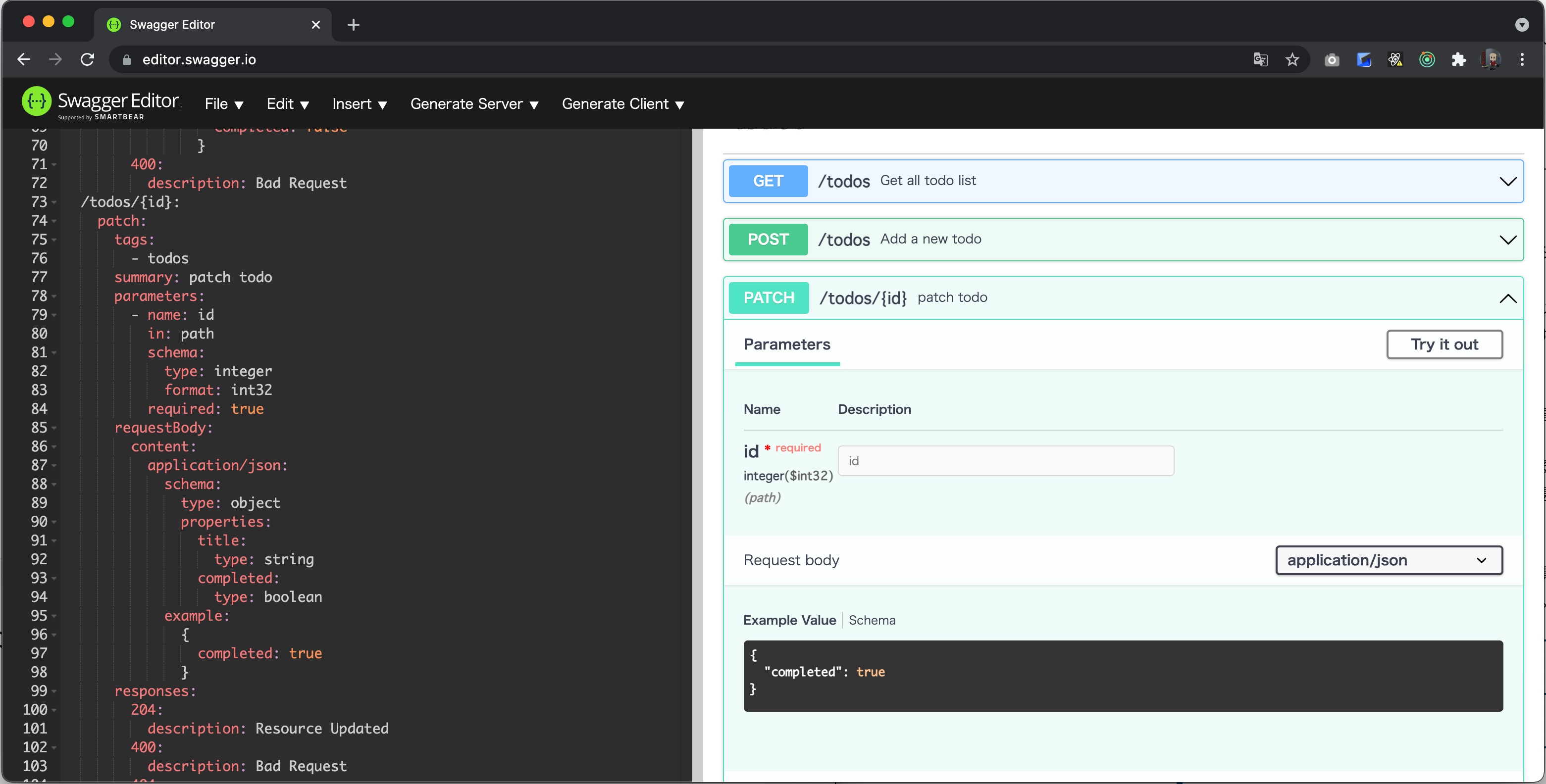Select the Example Value view
Image resolution: width=1546 pixels, height=784 pixels.
coord(789,620)
